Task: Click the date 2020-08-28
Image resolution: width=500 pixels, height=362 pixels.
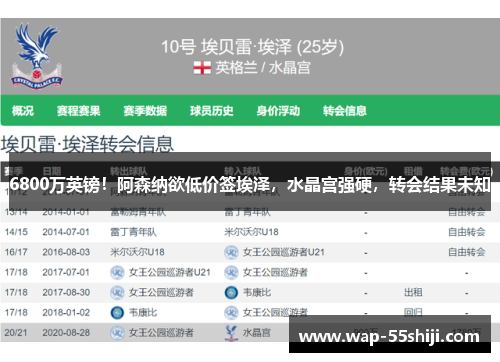Action: pos(66,333)
